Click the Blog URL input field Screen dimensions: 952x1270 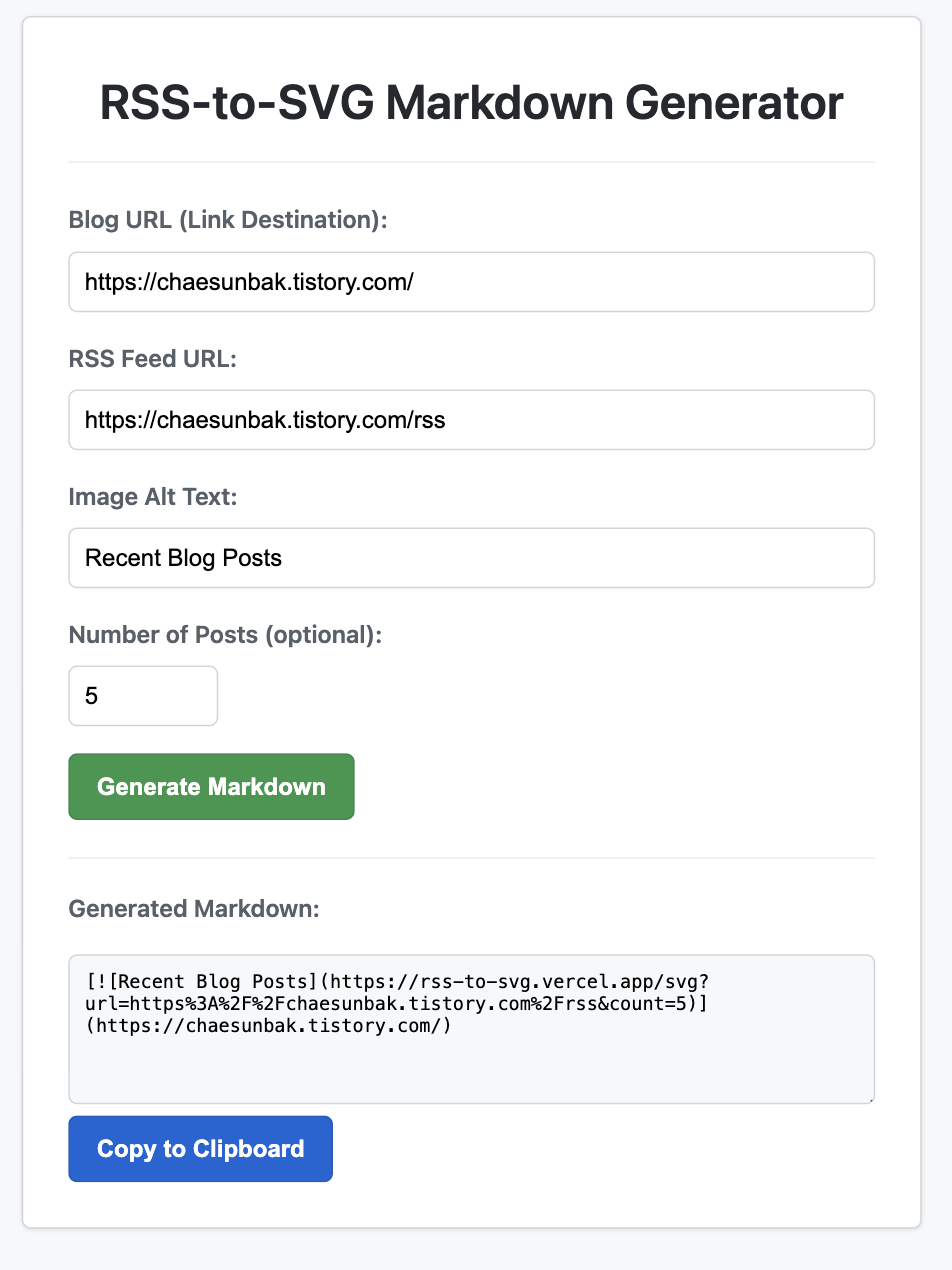(471, 282)
